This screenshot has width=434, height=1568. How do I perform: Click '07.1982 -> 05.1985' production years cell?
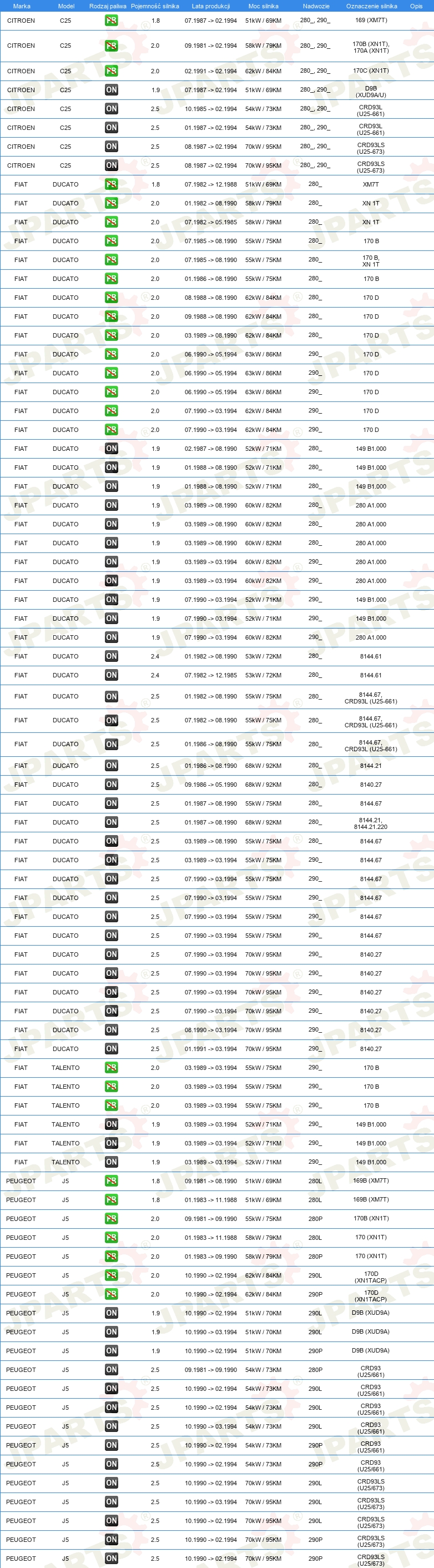210,222
